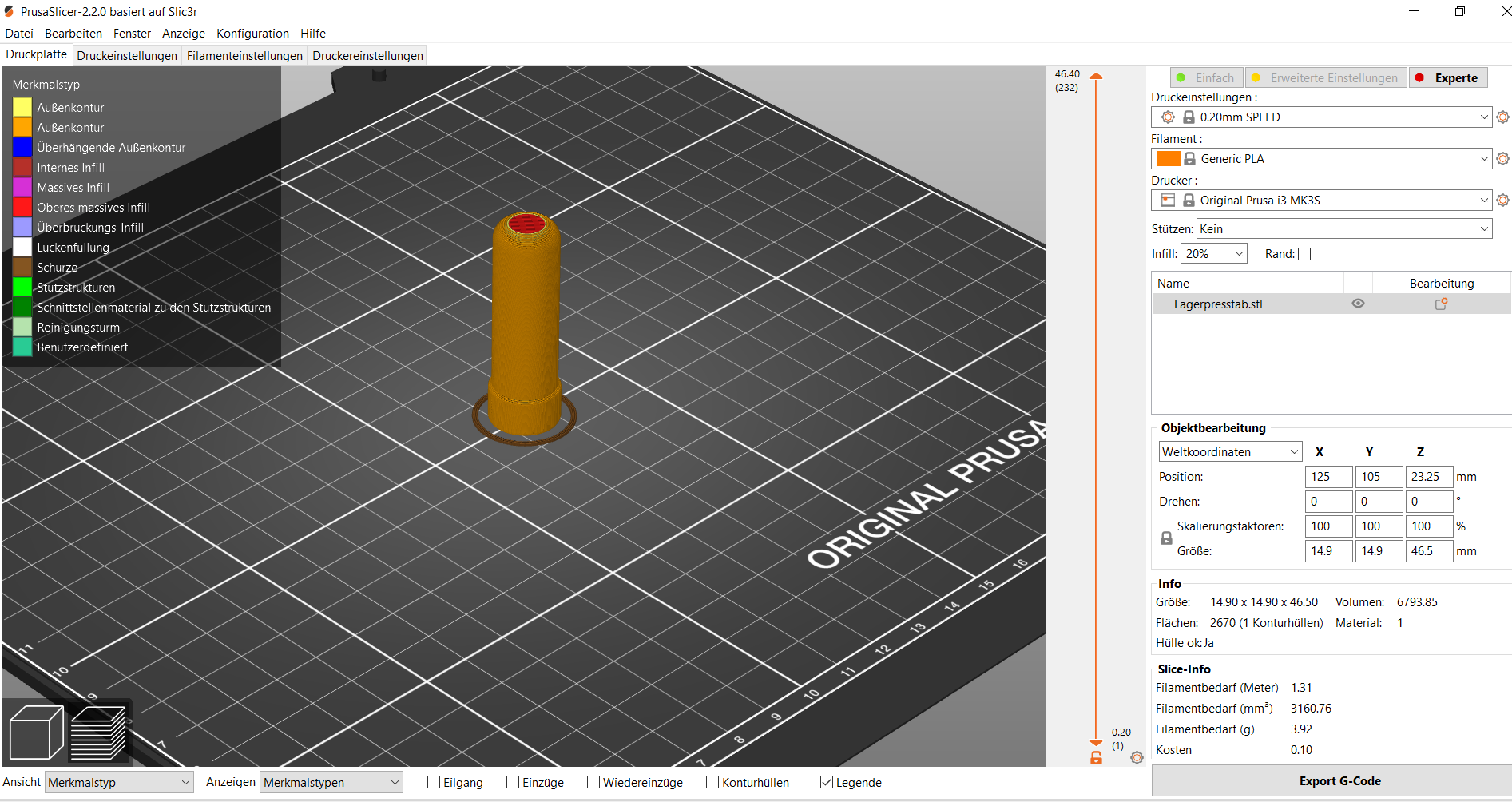Enable the Konturhüllen checkbox
1512x802 pixels.
pyautogui.click(x=712, y=782)
